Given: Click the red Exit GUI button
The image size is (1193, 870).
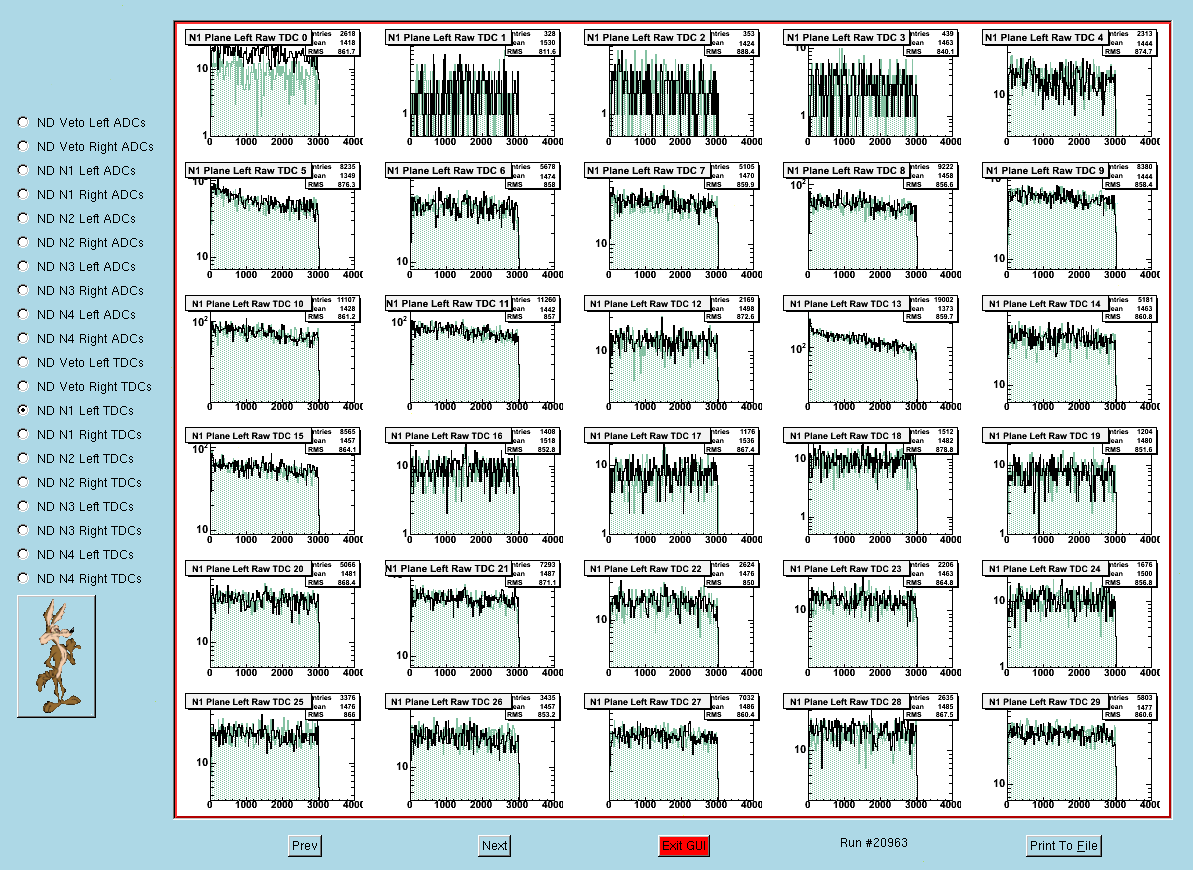Looking at the screenshot, I should (x=684, y=846).
